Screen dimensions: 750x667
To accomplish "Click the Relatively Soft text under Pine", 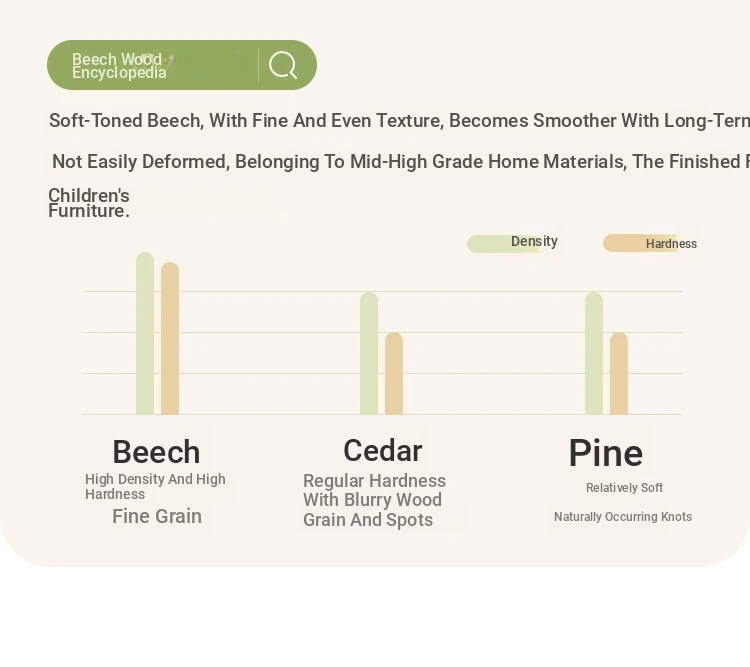I will (624, 488).
